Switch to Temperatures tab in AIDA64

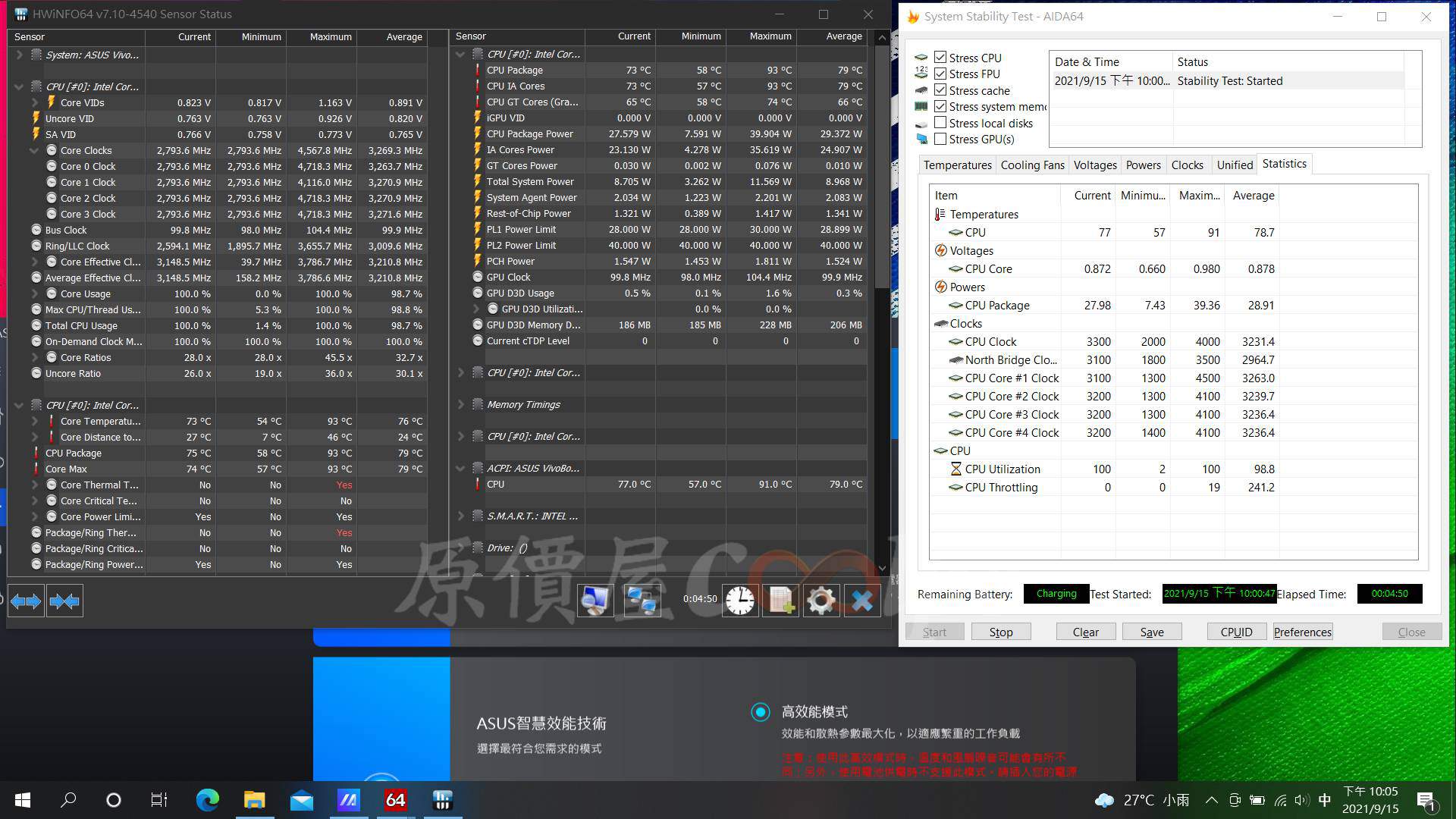(957, 165)
